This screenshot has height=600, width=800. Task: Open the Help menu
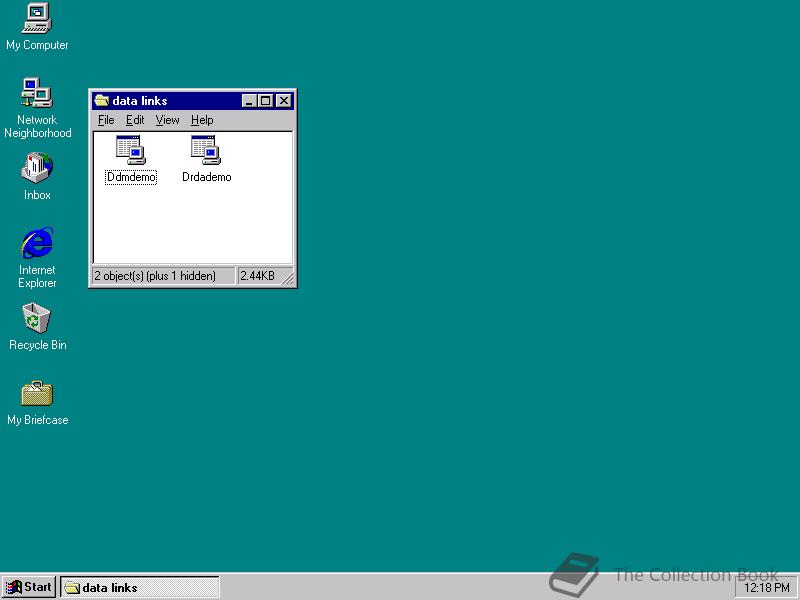(202, 120)
